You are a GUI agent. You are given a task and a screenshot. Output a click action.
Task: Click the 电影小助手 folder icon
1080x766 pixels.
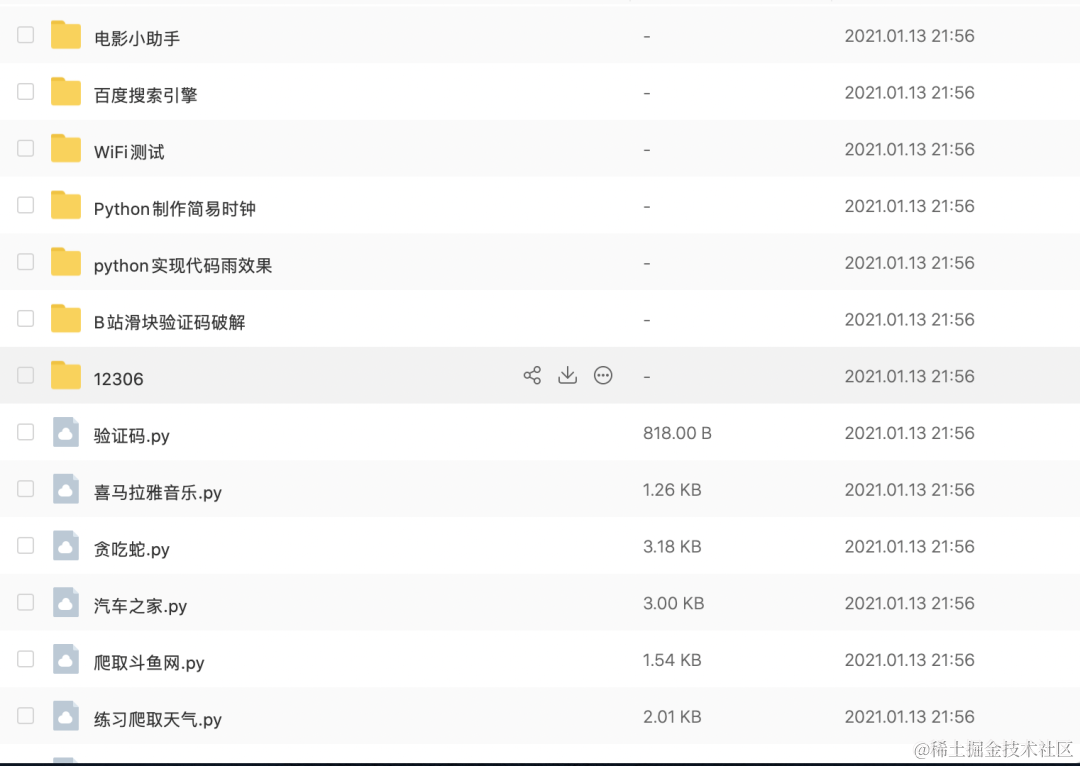[x=66, y=35]
